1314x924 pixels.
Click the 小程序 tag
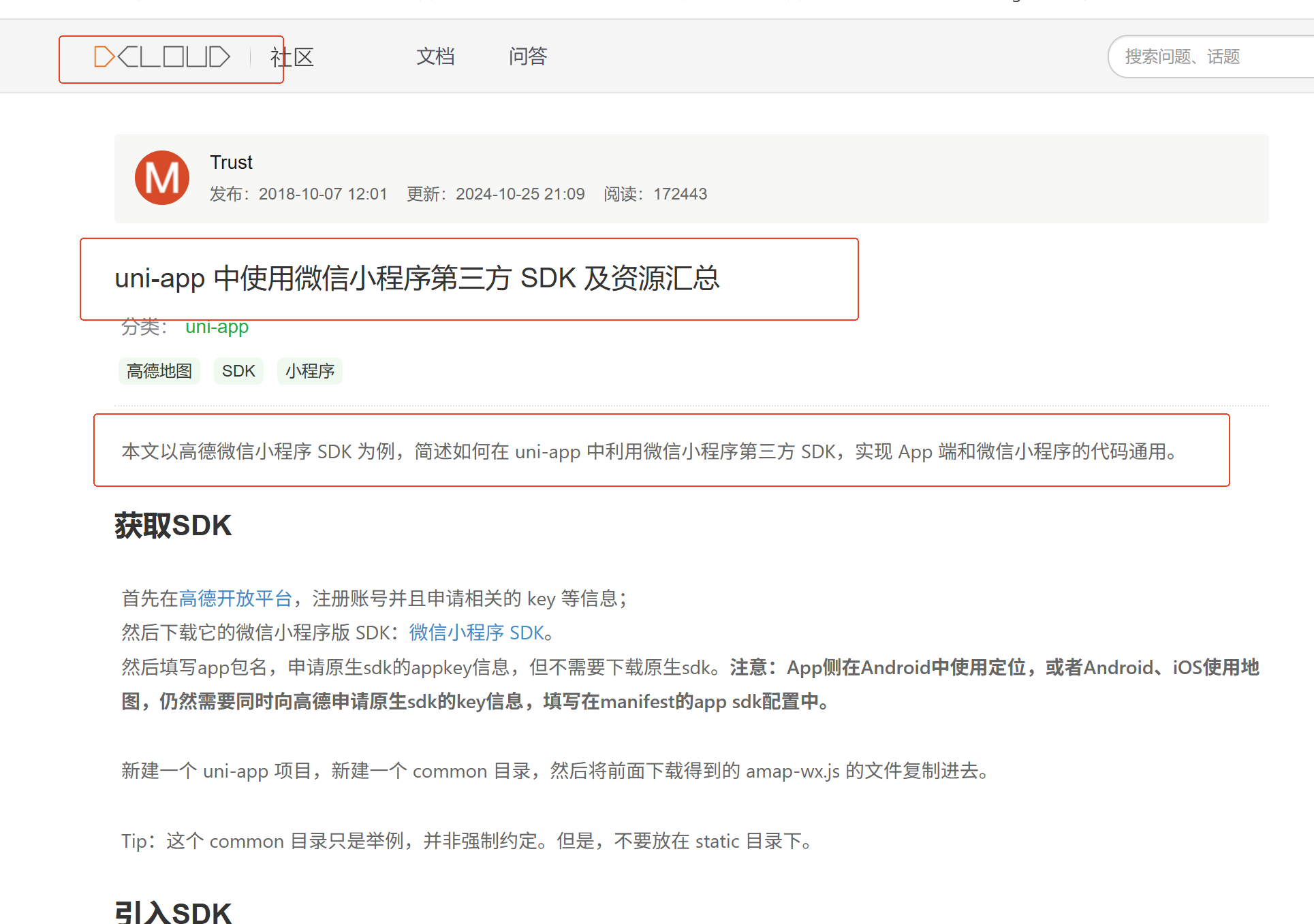point(310,371)
